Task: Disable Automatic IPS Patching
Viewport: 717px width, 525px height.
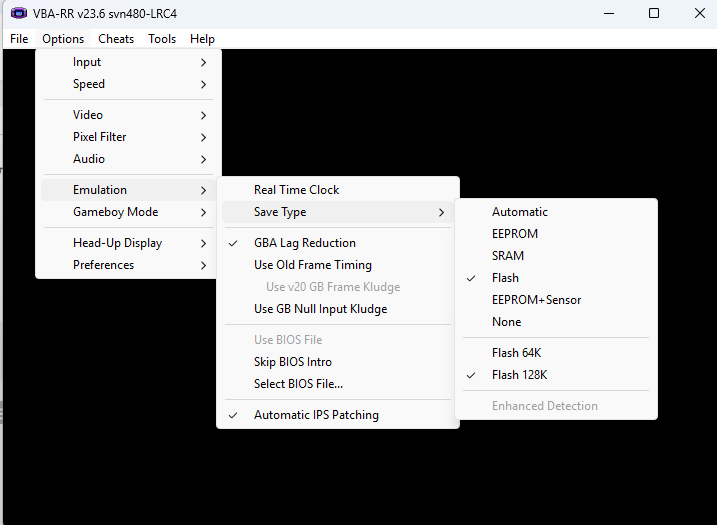Action: click(316, 415)
